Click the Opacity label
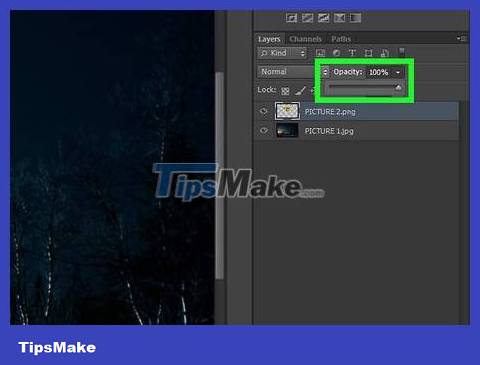Image resolution: width=480 pixels, height=365 pixels. [x=348, y=72]
